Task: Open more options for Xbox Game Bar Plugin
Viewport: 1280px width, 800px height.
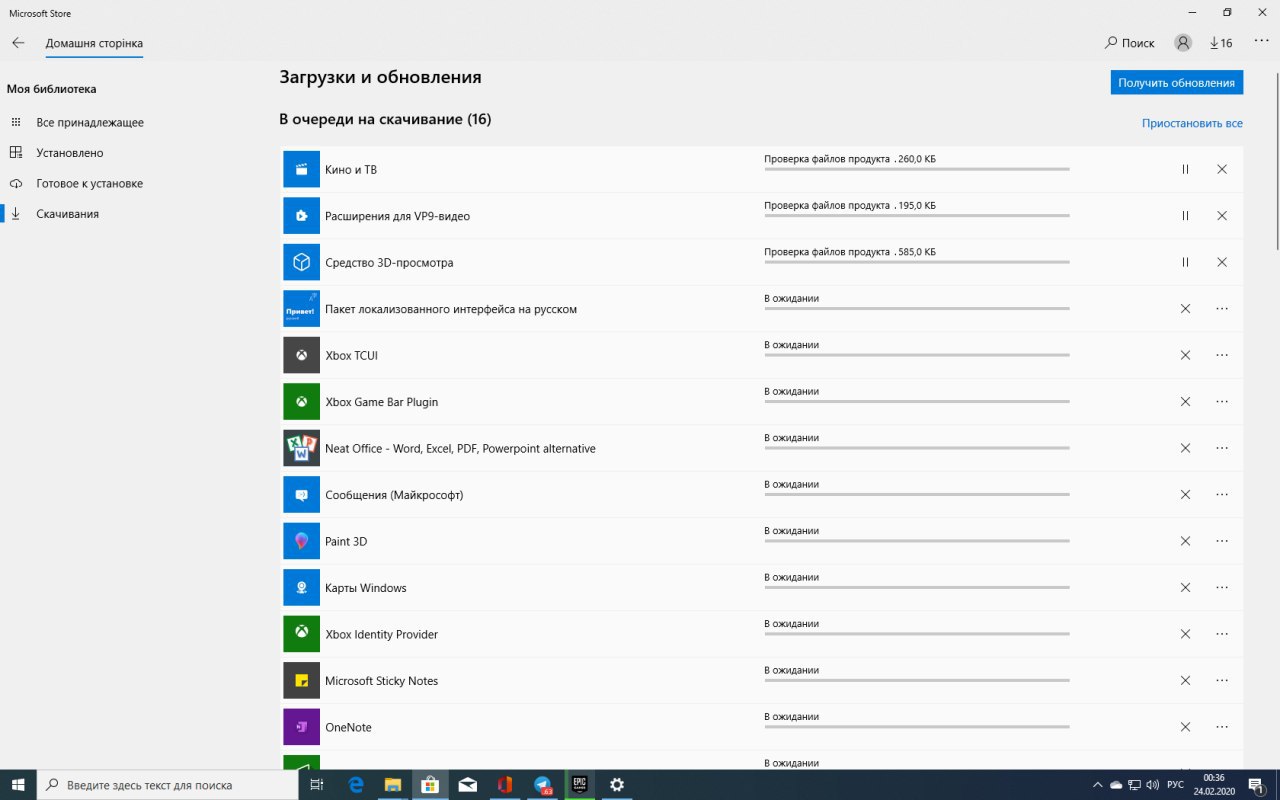Action: [1222, 402]
